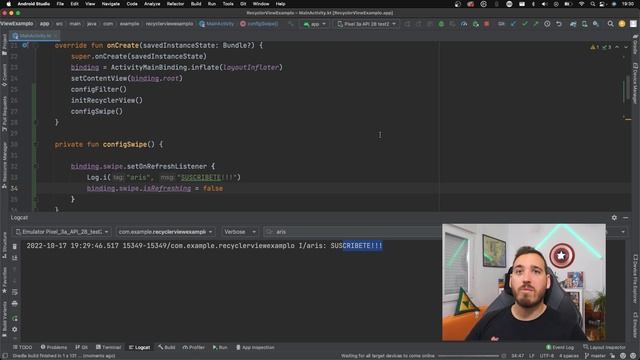Select the MainActivity.kt editor tab
Viewport: 640px width, 360px height.
(36, 36)
